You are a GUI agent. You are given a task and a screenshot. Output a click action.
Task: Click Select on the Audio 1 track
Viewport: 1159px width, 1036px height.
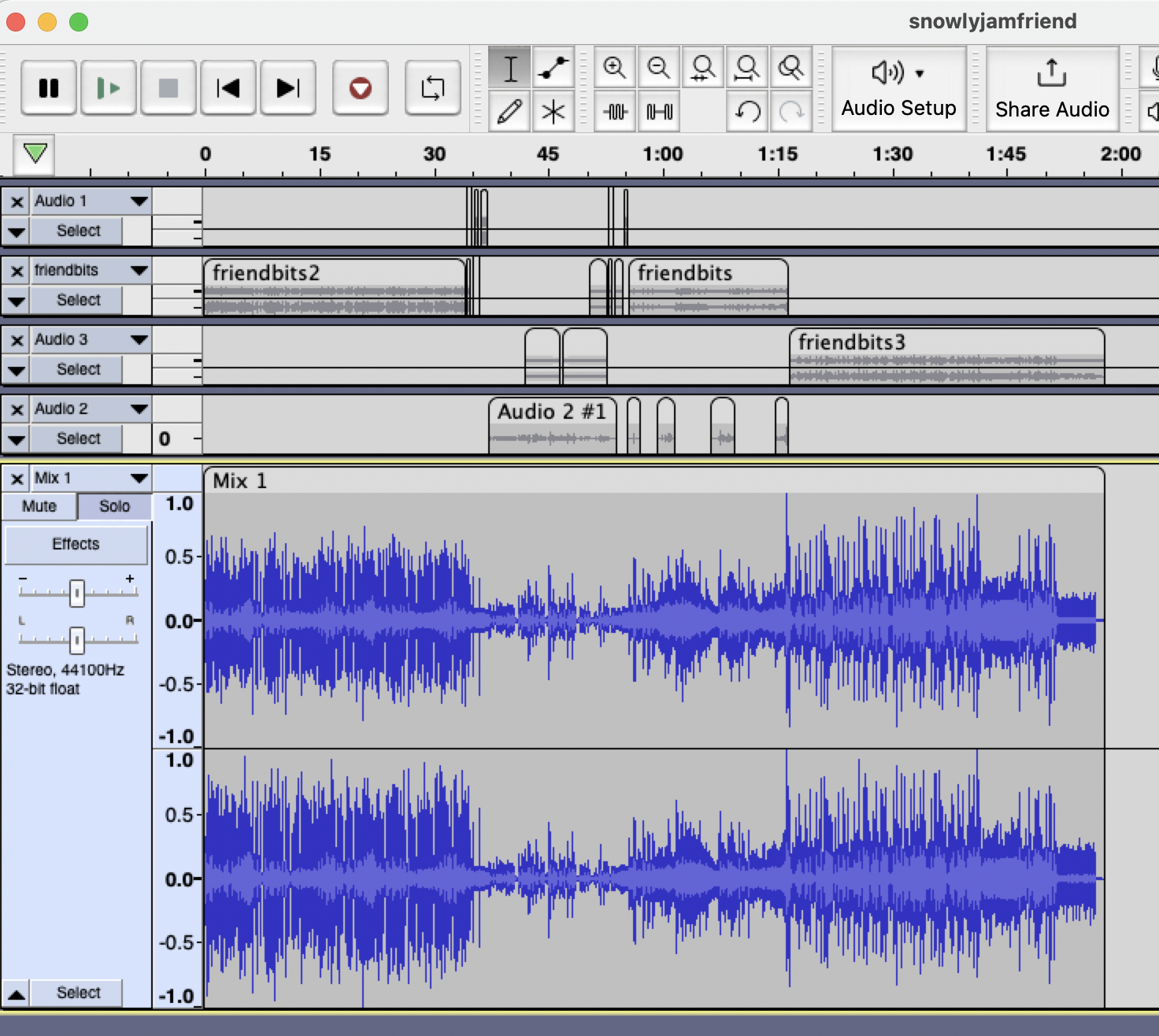tap(78, 231)
